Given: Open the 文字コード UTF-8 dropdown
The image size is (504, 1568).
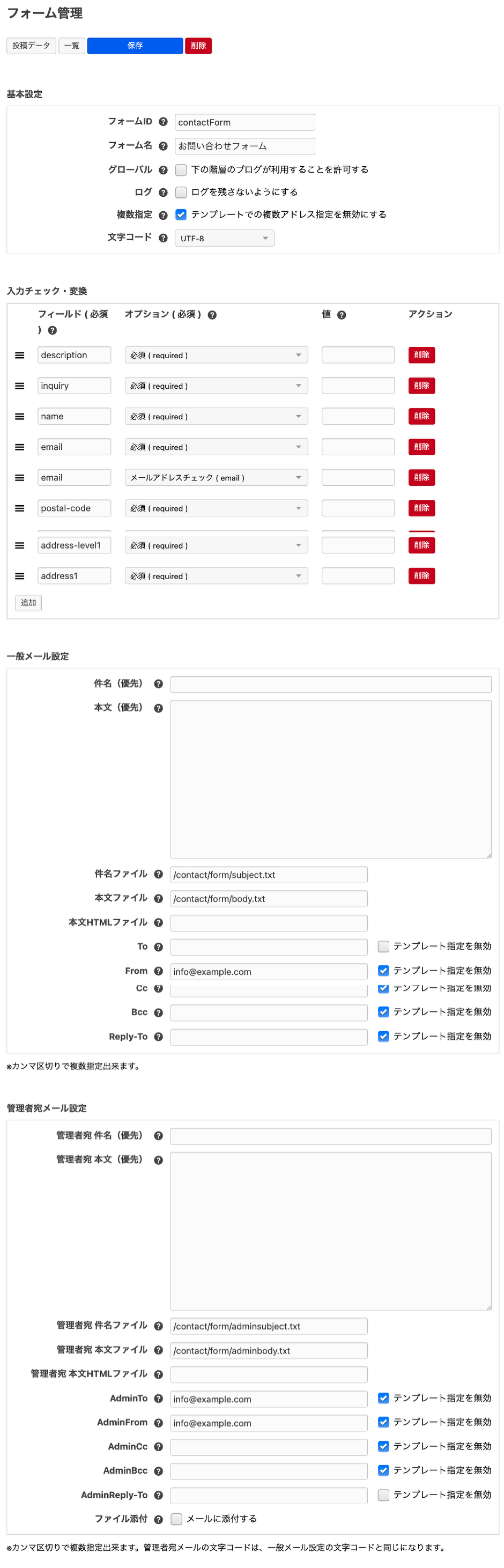Looking at the screenshot, I should (x=224, y=238).
